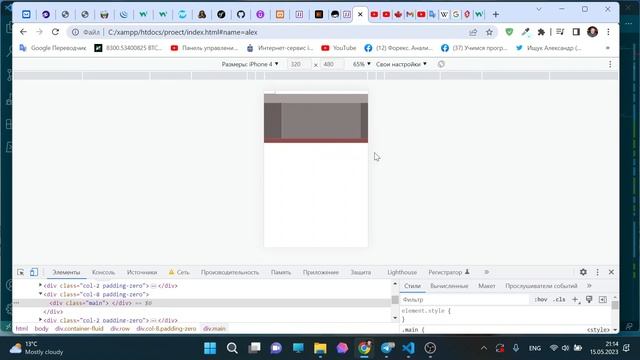640x360 pixels.
Task: Toggle the computed styles sidebar icon
Action: tap(603, 300)
